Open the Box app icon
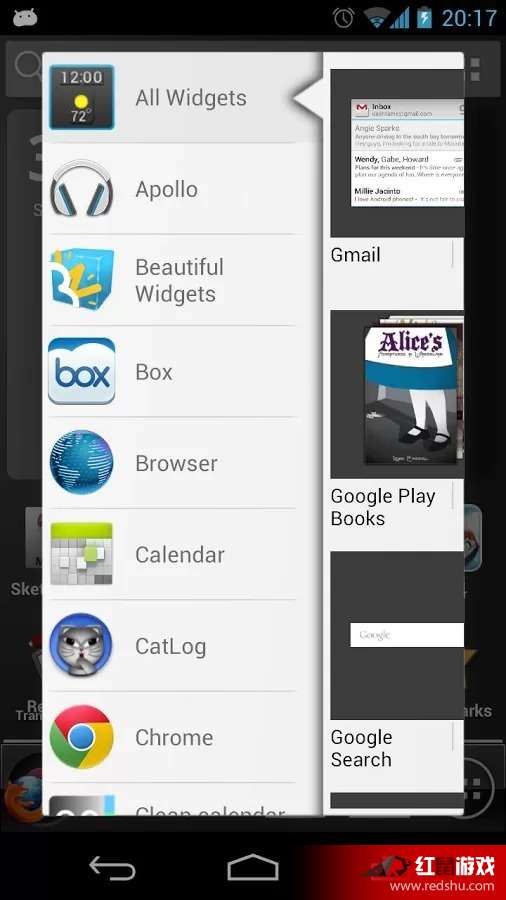506x900 pixels. pyautogui.click(x=81, y=371)
